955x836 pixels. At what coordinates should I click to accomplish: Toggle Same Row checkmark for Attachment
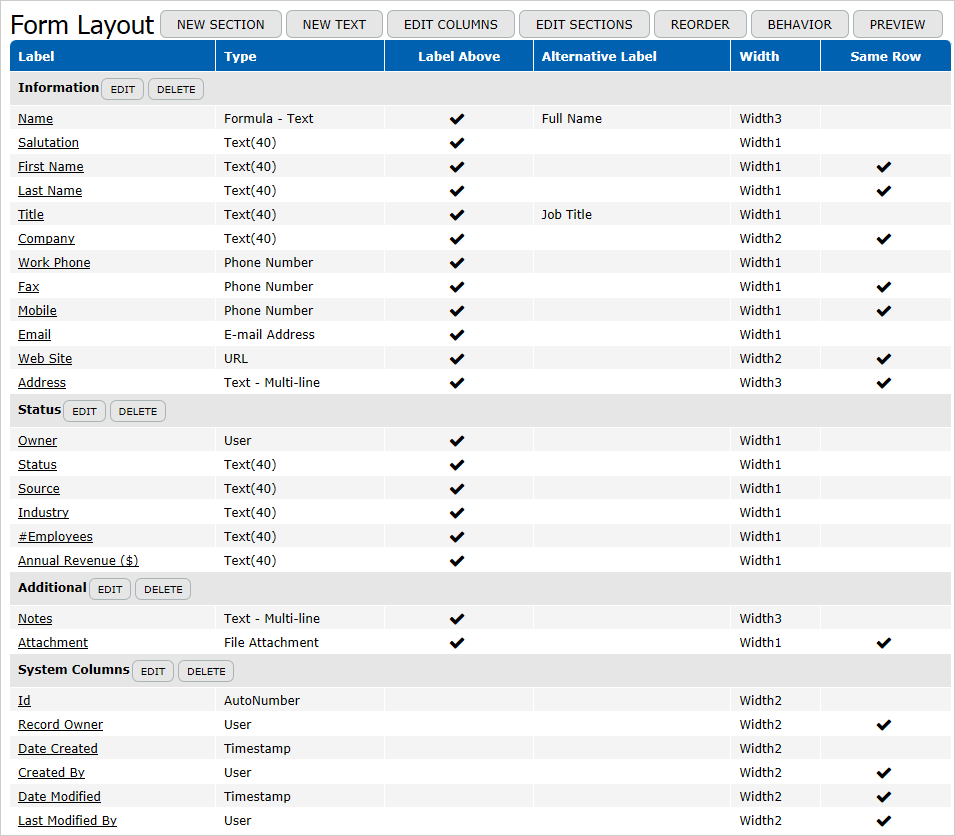click(883, 643)
